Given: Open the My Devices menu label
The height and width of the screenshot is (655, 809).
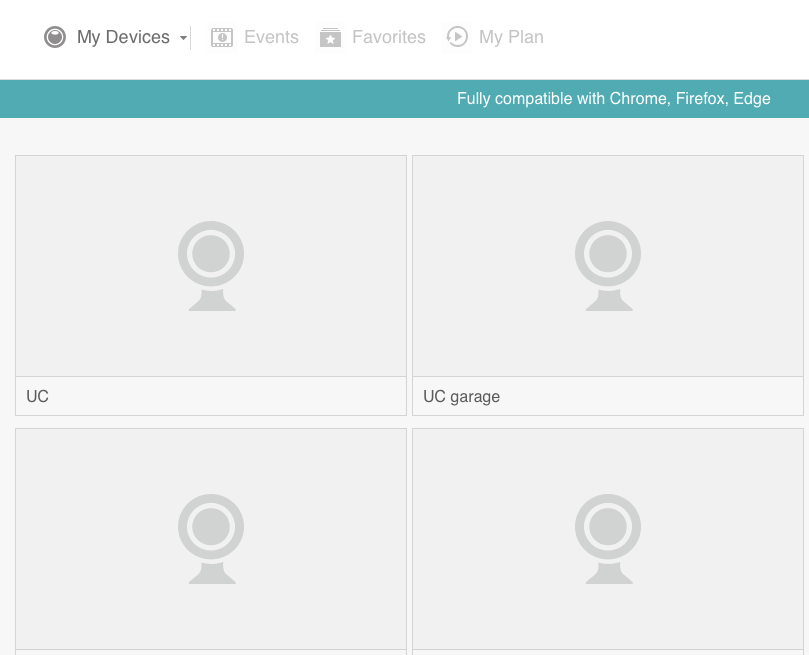Looking at the screenshot, I should (123, 37).
